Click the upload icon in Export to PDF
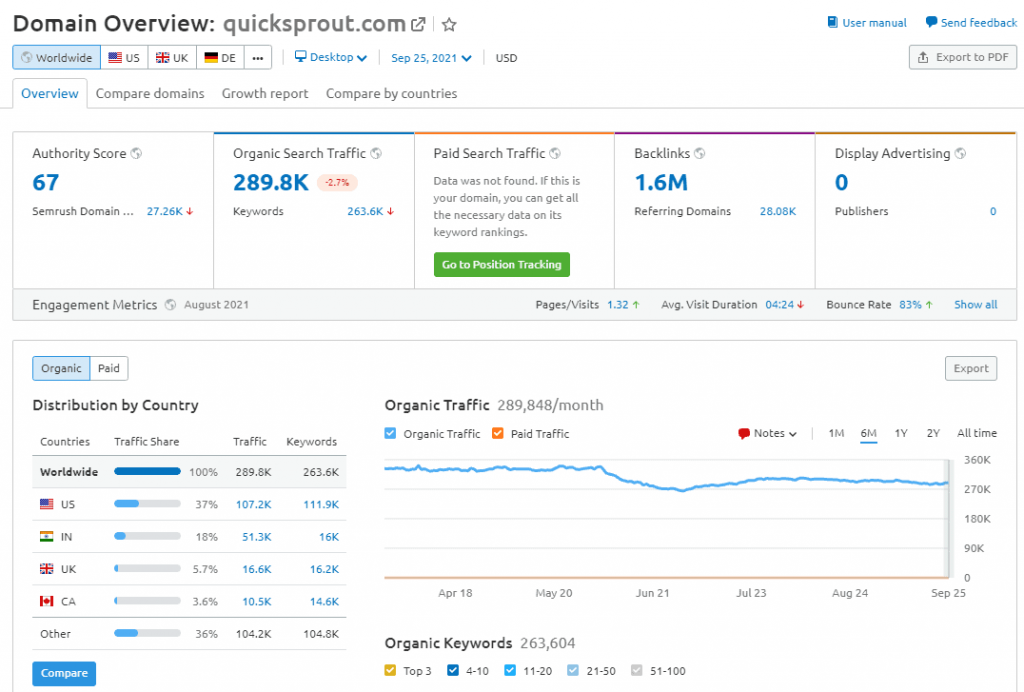The height and width of the screenshot is (692, 1024). click(x=923, y=57)
